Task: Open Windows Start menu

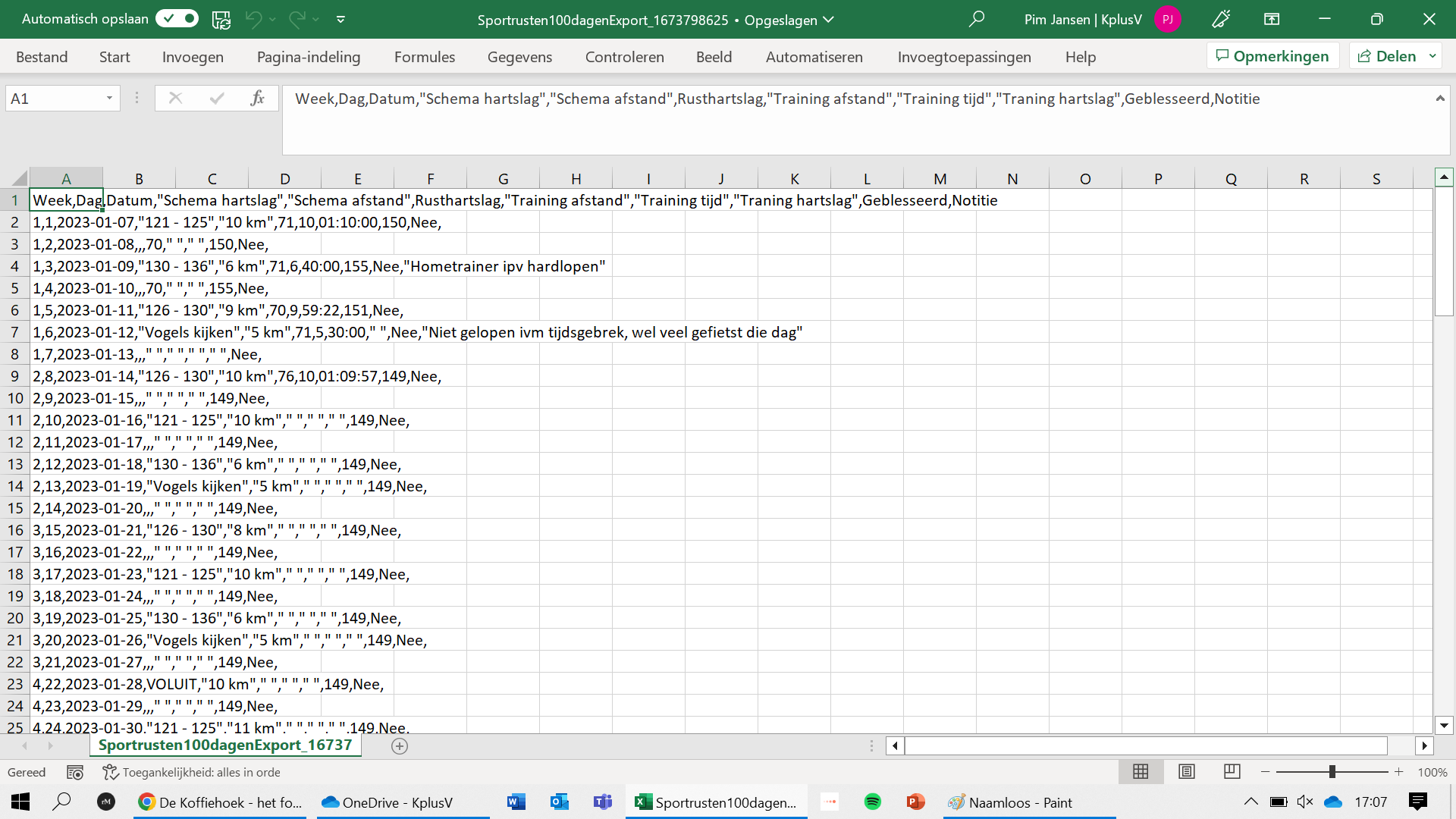Action: (20, 802)
